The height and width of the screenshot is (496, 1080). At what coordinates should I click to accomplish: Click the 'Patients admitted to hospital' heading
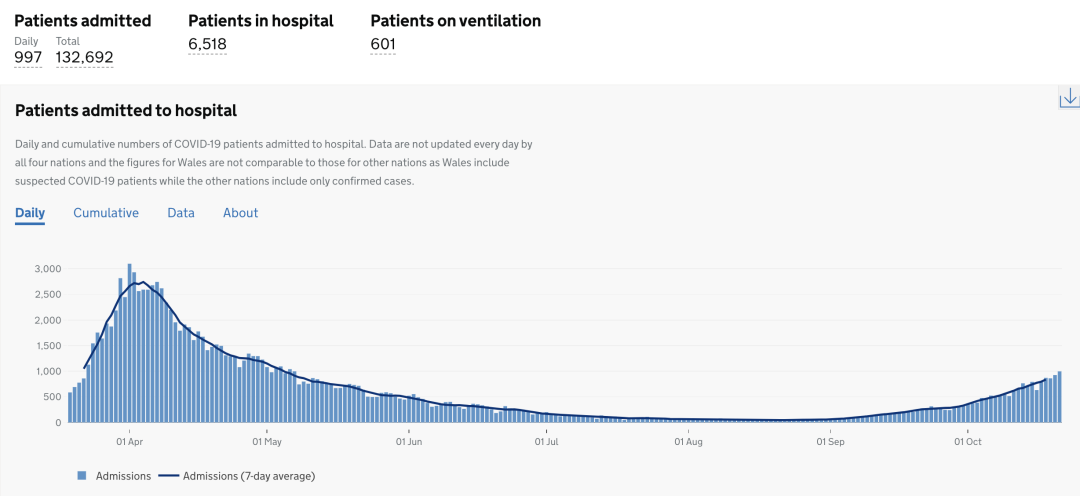point(126,111)
